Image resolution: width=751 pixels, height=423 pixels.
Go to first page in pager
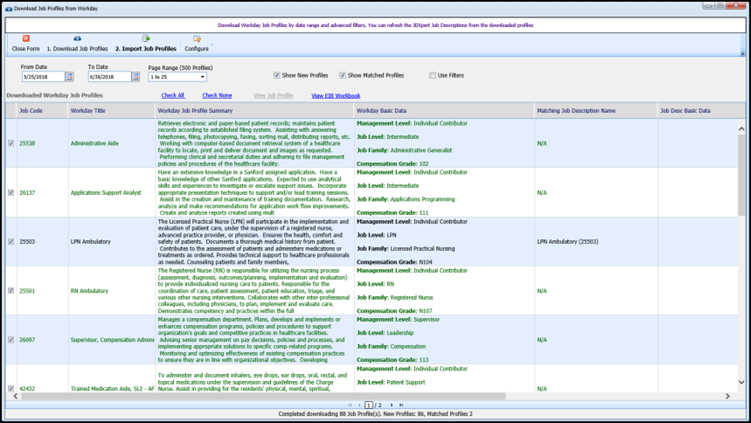(x=350, y=405)
